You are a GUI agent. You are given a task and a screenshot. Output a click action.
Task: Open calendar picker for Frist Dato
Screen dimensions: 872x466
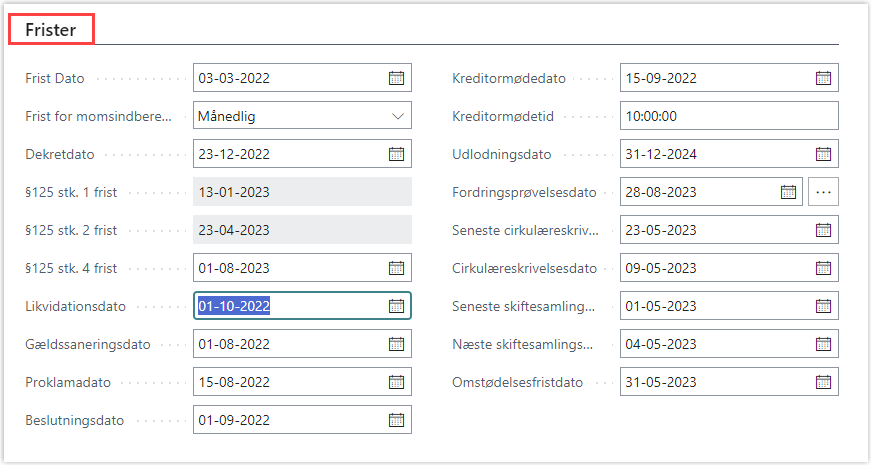pos(396,78)
